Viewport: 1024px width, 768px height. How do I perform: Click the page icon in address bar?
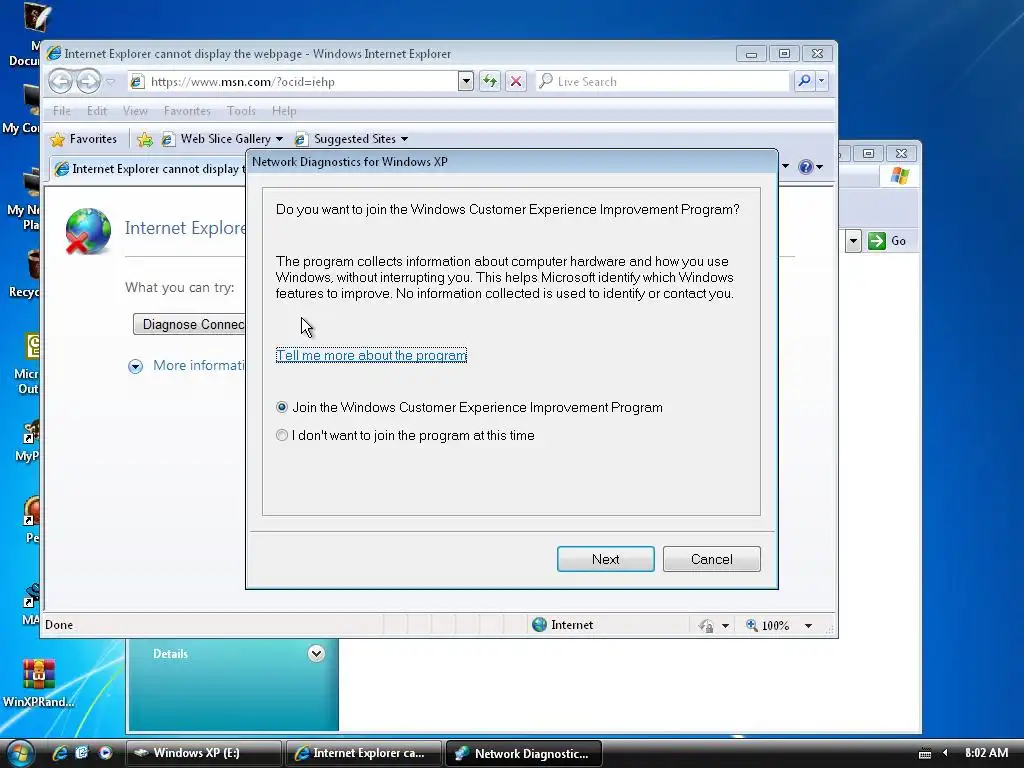coord(137,82)
